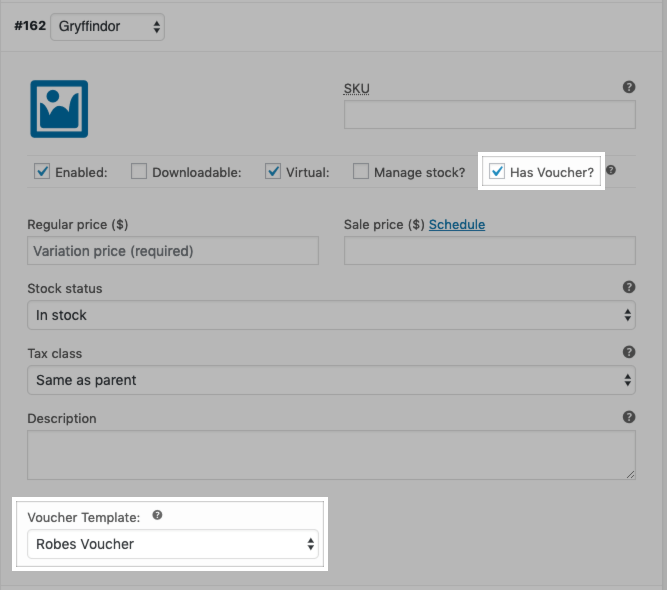Open the Voucher Template dropdown

pos(173,544)
